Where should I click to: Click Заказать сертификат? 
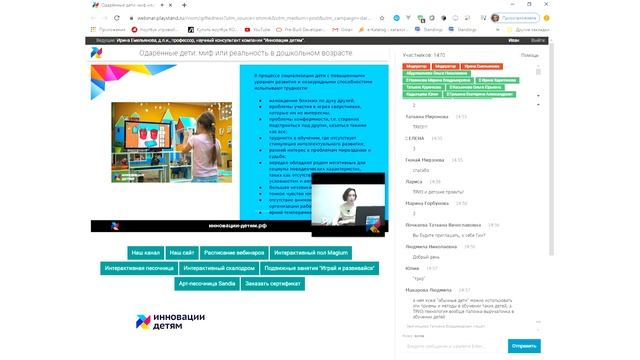[273, 284]
